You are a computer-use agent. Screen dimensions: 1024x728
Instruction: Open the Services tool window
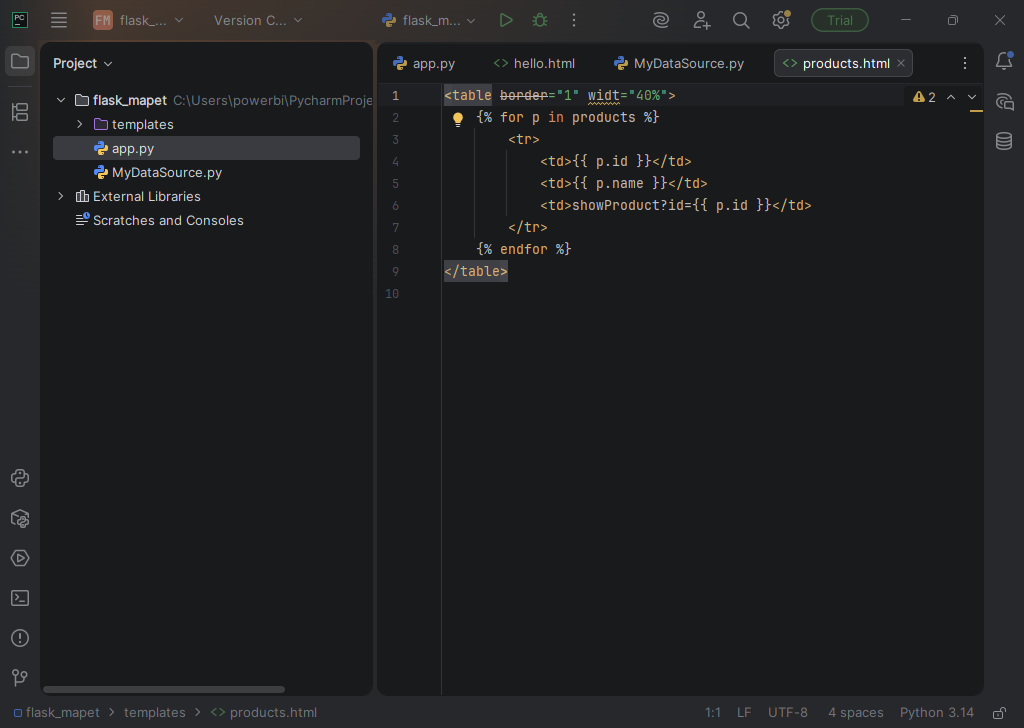click(20, 558)
